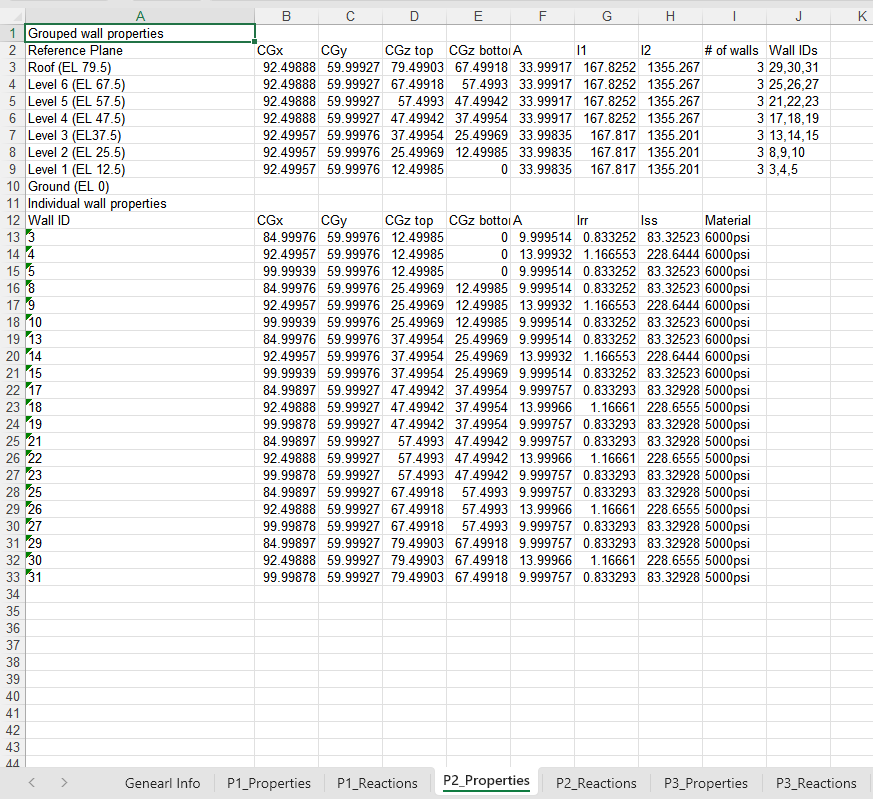
Task: Select the 'Material' column heading cell
Action: [733, 220]
